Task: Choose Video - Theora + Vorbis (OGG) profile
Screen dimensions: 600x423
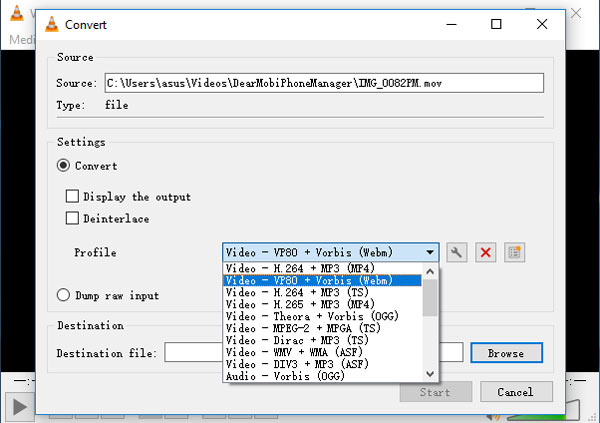Action: point(323,316)
